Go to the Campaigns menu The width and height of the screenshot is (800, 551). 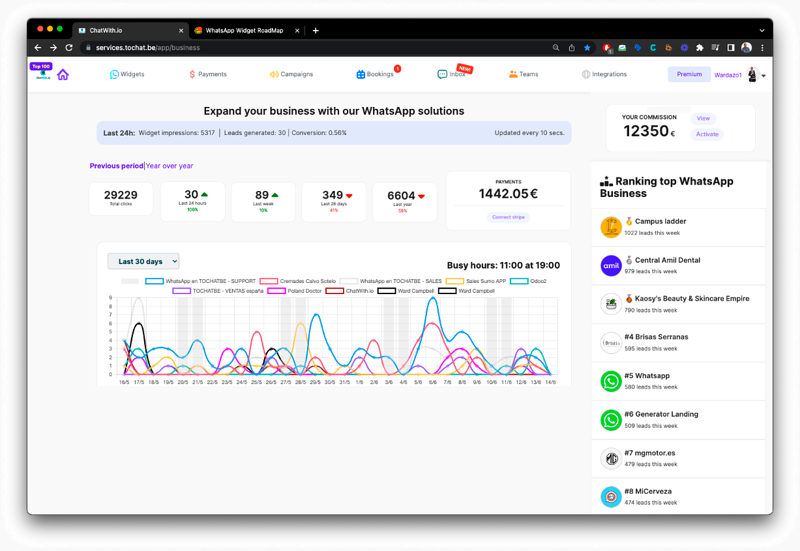pos(291,74)
